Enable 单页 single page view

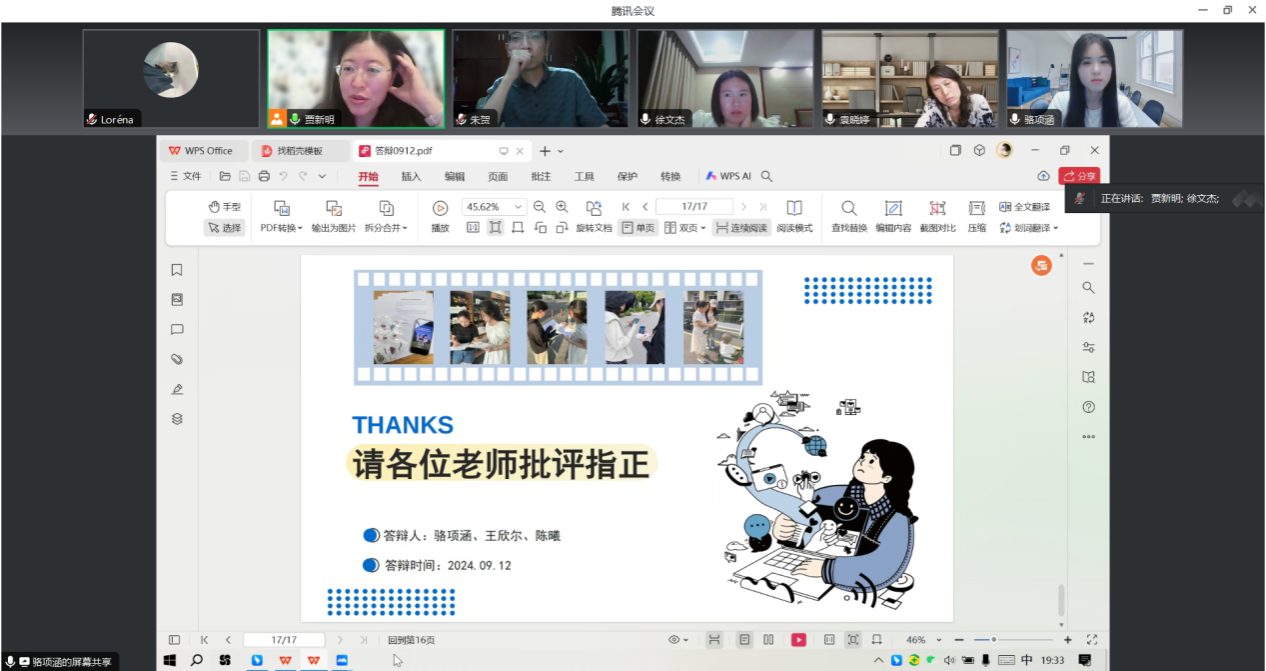(x=638, y=228)
